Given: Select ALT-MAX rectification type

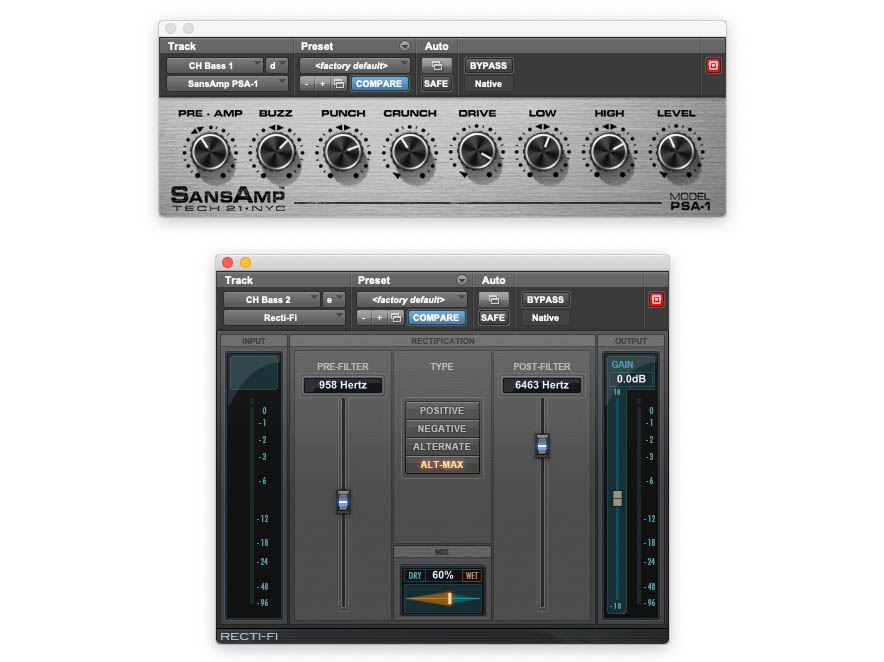Looking at the screenshot, I should (x=442, y=465).
